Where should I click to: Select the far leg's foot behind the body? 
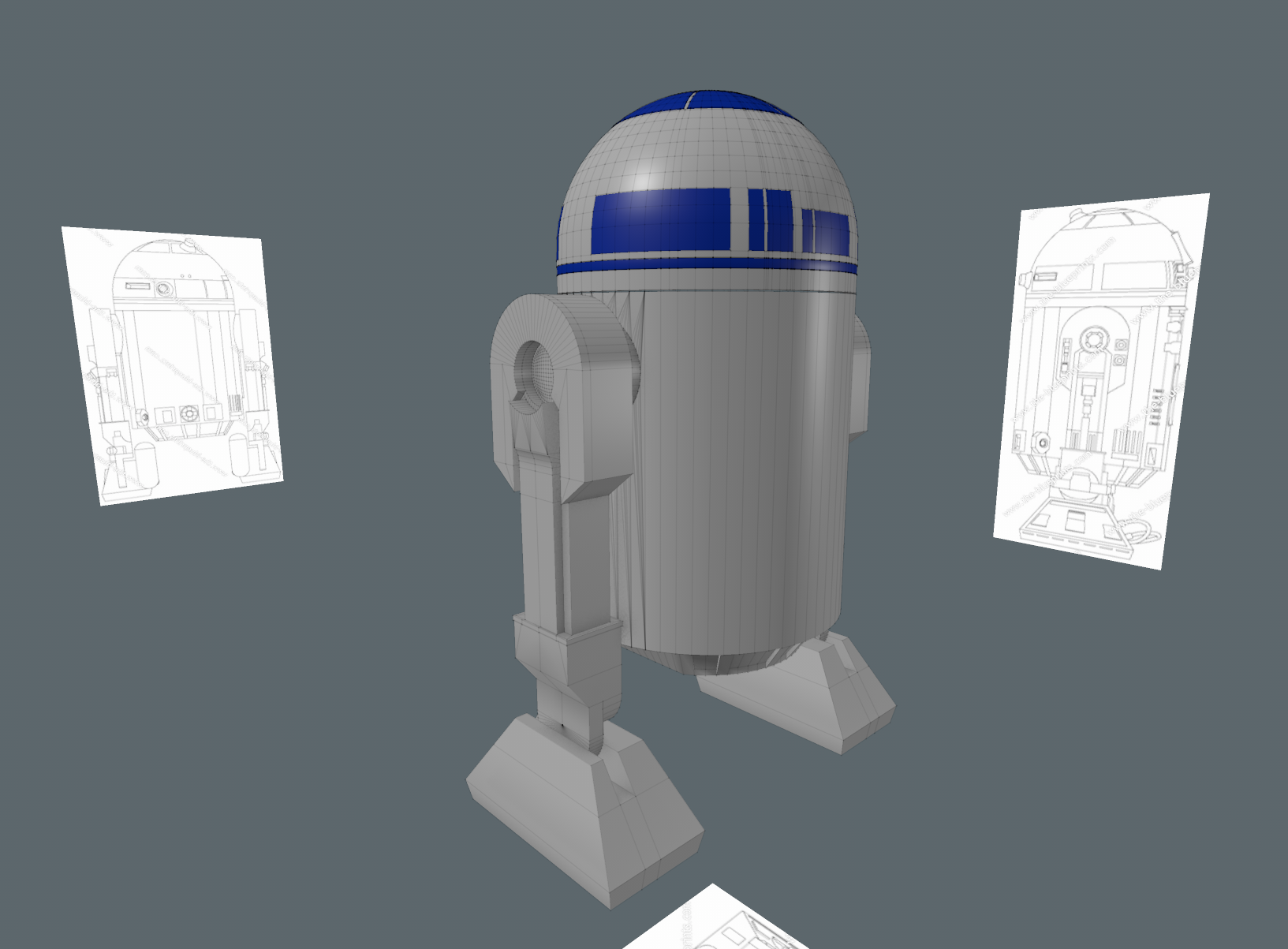(x=797, y=693)
